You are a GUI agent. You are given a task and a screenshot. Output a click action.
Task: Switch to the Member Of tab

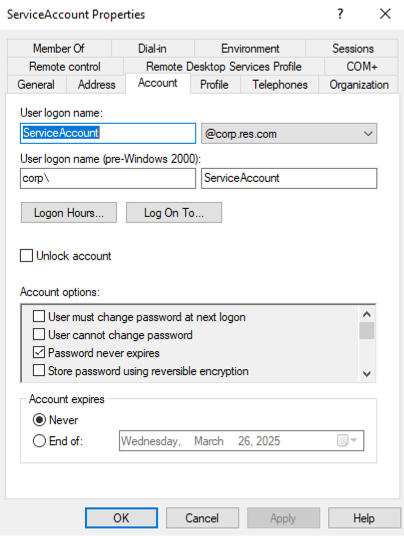click(59, 48)
